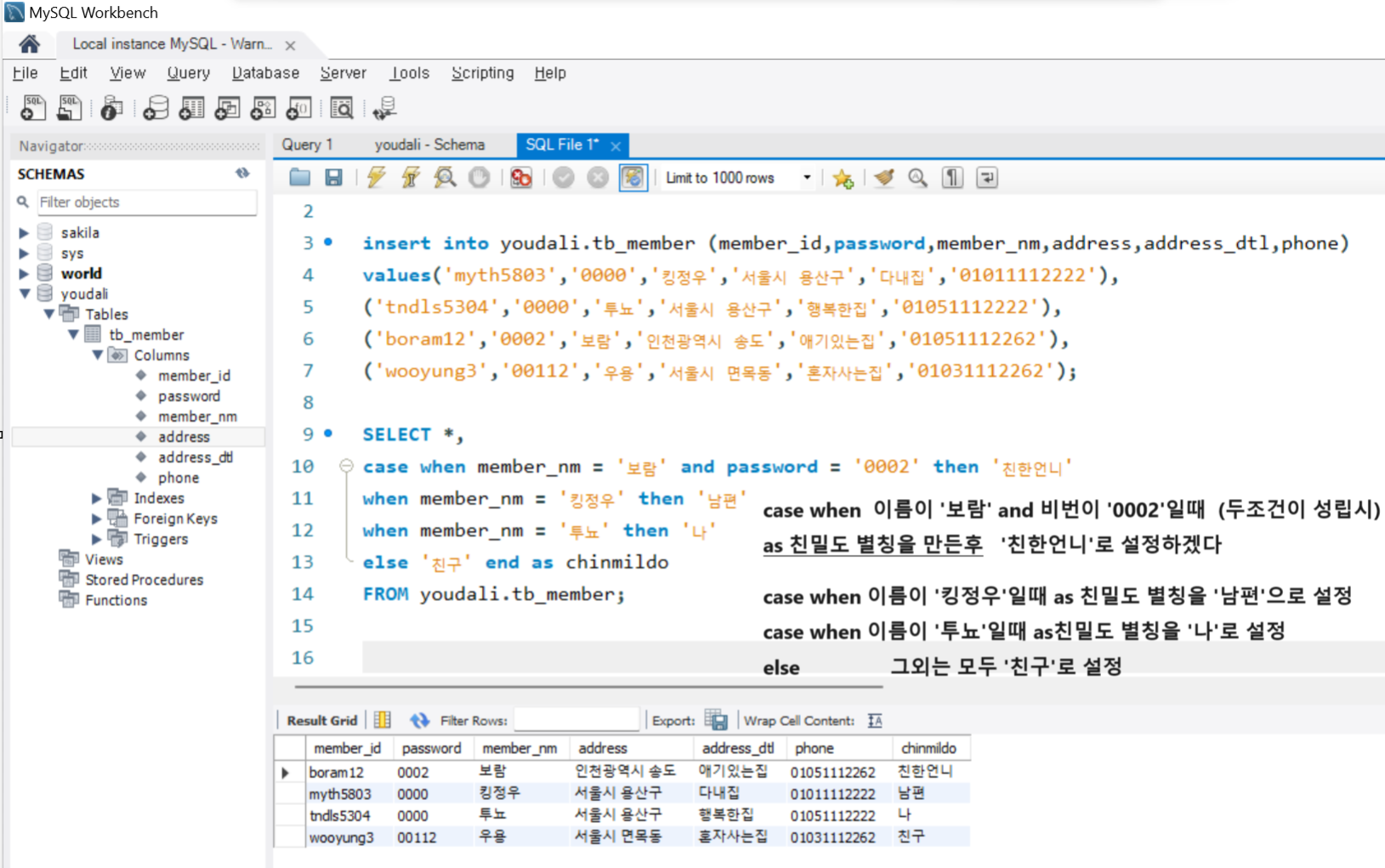Switch to the youdali - Schema tab

click(429, 145)
